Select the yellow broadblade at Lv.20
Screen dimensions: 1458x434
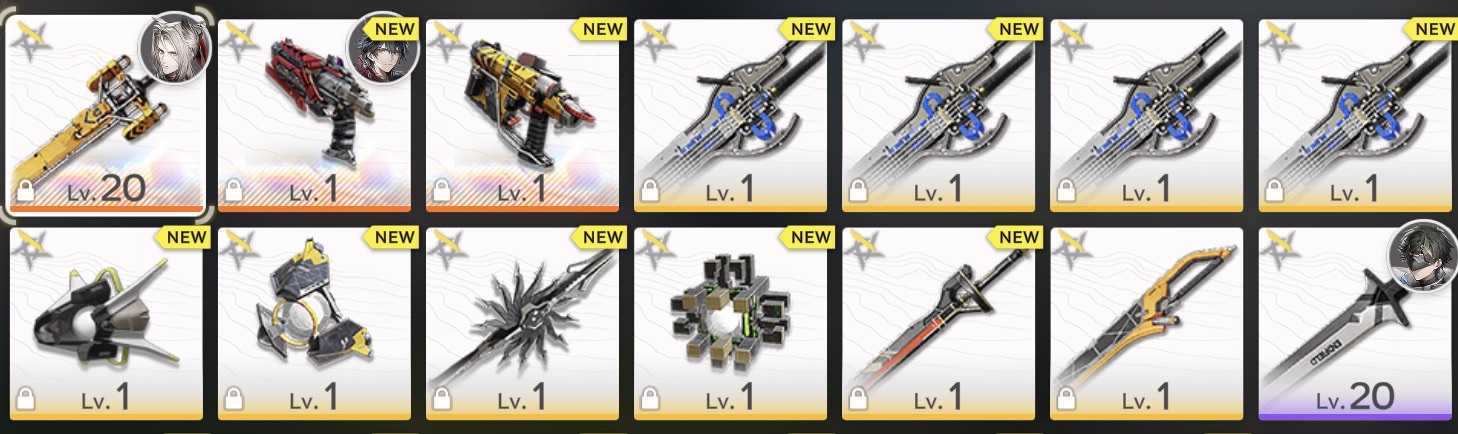(106, 115)
